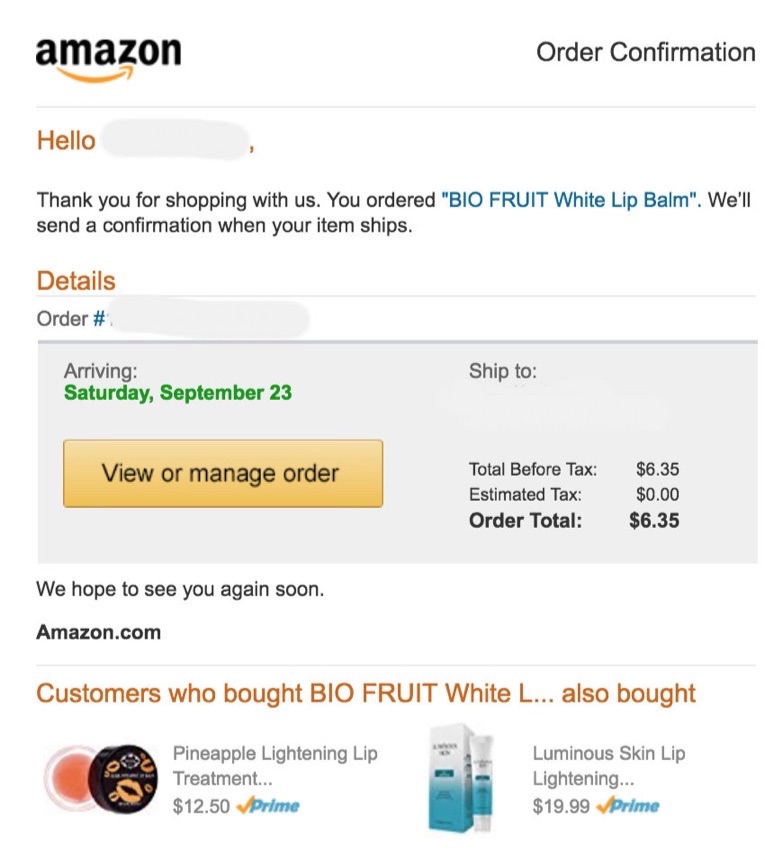Click Prime badge next to $19.99

pyautogui.click(x=627, y=806)
